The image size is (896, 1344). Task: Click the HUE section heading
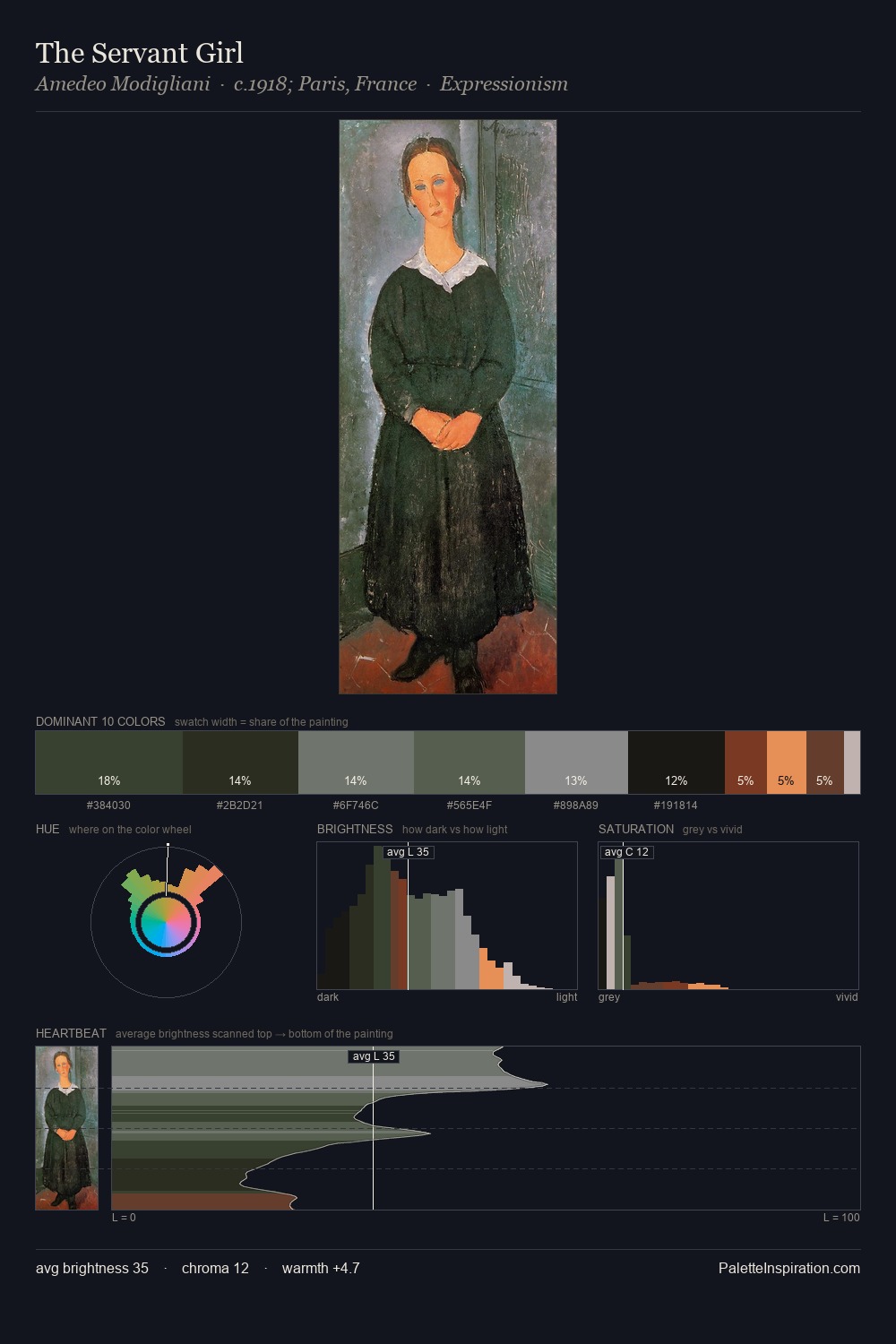point(47,829)
